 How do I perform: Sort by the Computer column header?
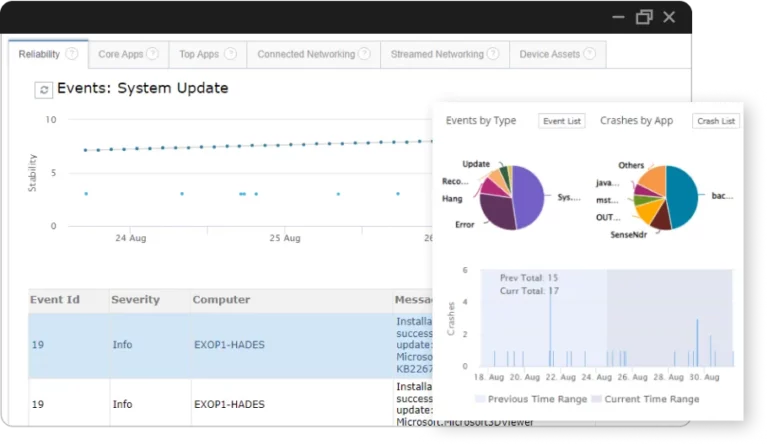click(x=221, y=300)
